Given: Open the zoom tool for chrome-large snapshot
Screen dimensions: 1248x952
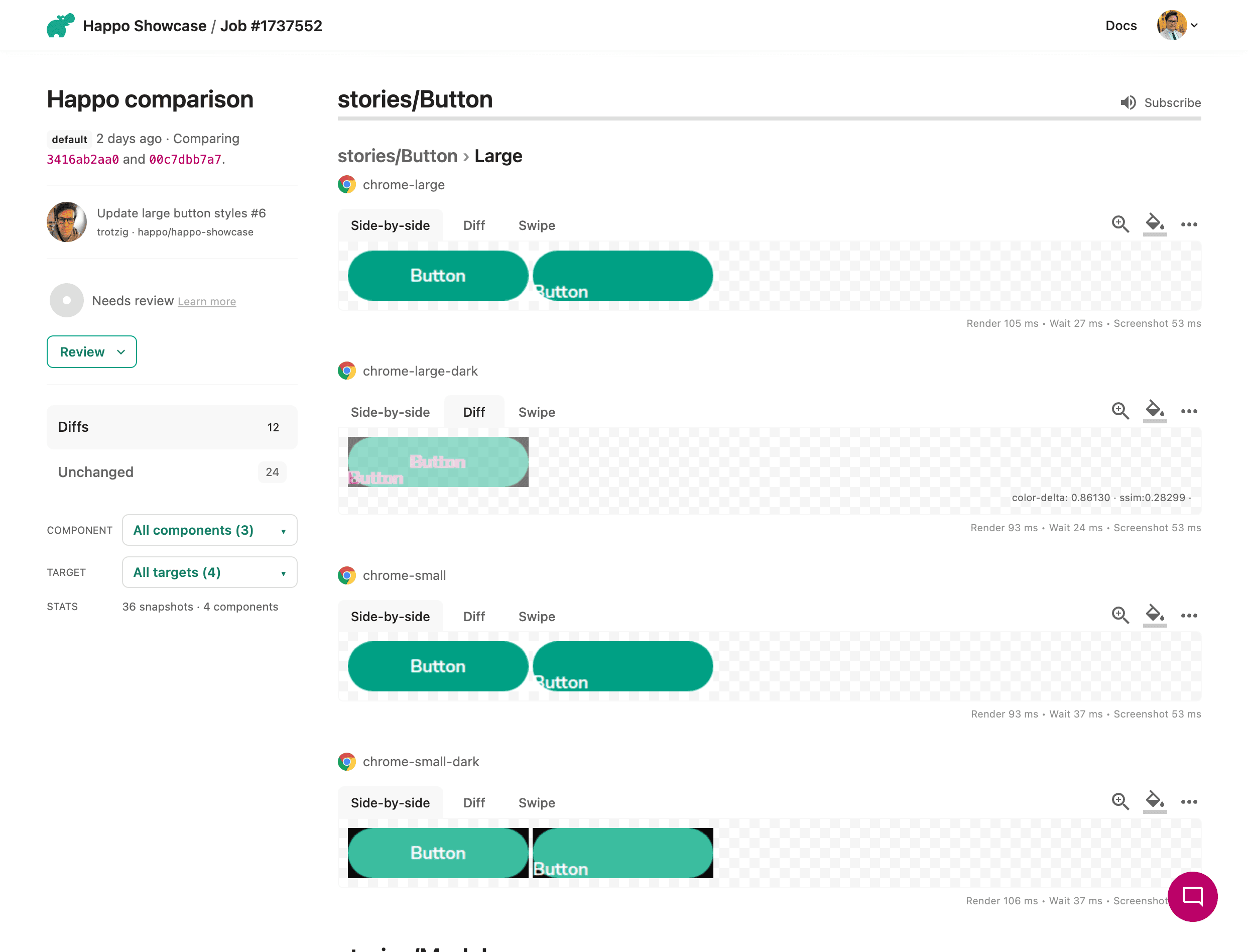Looking at the screenshot, I should 1120,224.
